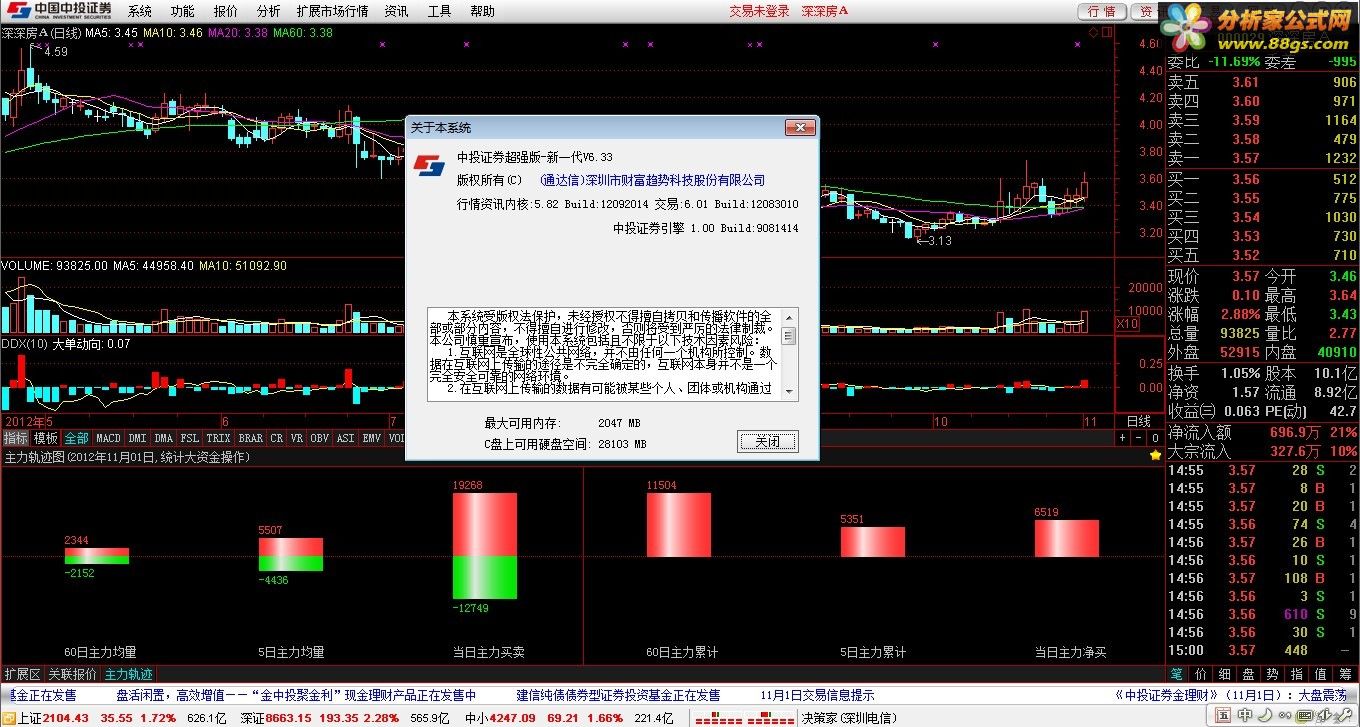This screenshot has width=1360, height=727.
Task: Close the 关于本系统 dialog with its X
Action: point(799,127)
